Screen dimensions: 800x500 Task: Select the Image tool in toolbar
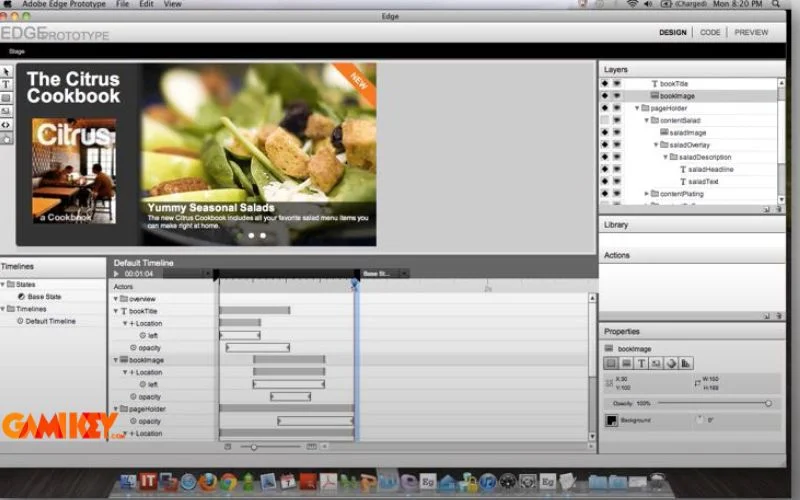pos(6,111)
